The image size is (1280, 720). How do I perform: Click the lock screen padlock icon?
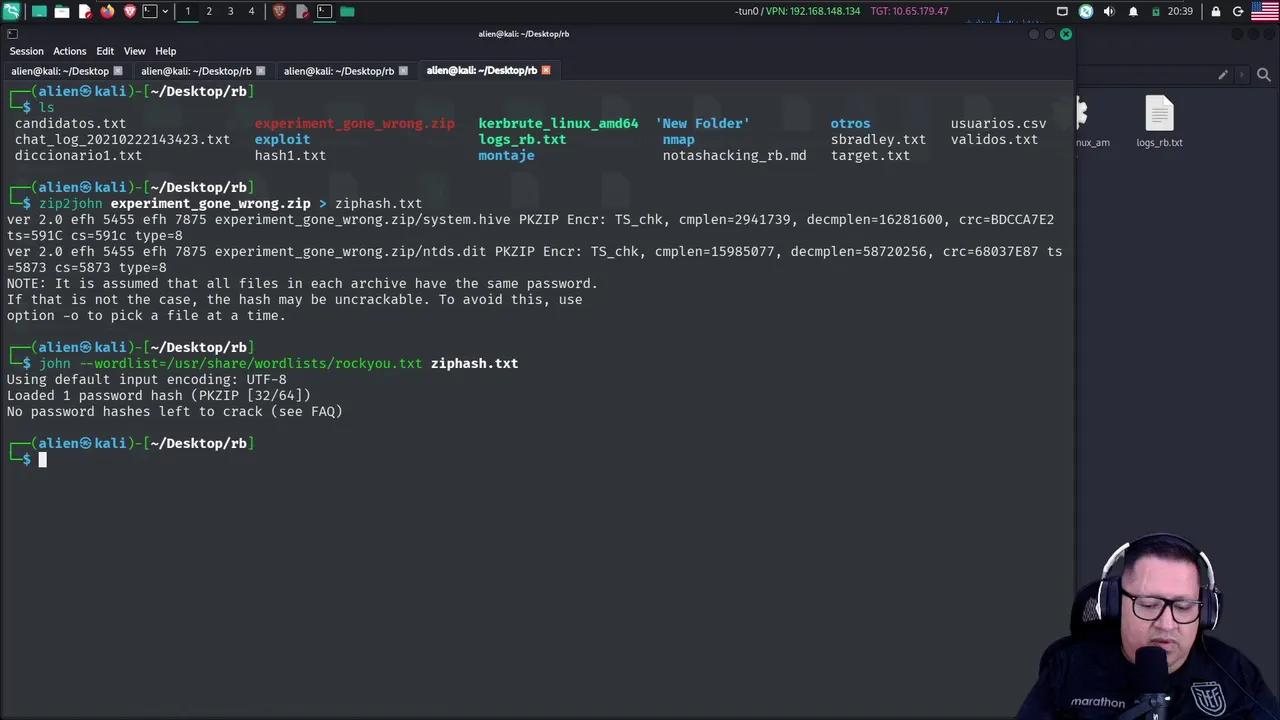1216,11
